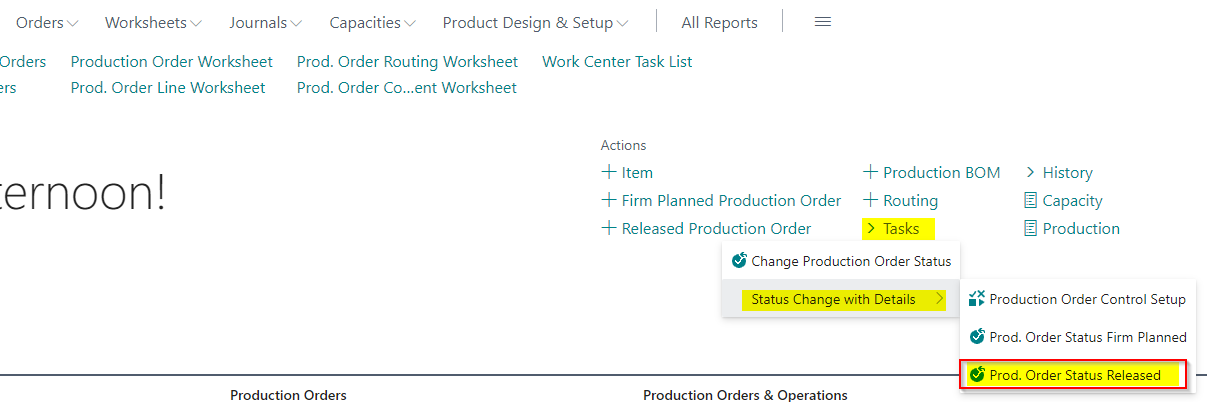
Task: Open Prod. Order Routing Worksheet link
Action: pos(407,62)
